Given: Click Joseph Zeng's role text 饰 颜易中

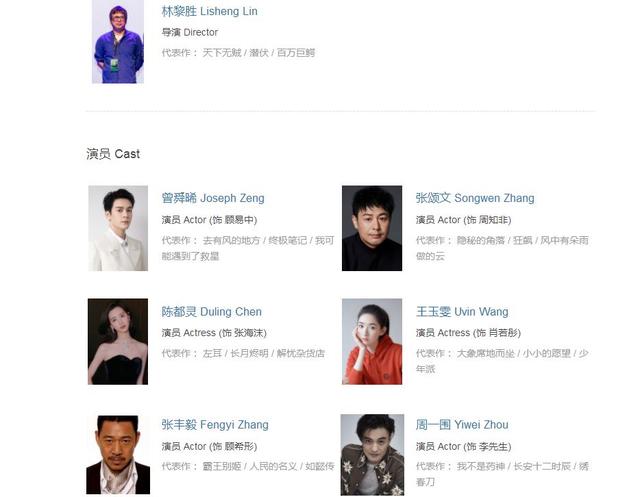Looking at the screenshot, I should tap(233, 220).
